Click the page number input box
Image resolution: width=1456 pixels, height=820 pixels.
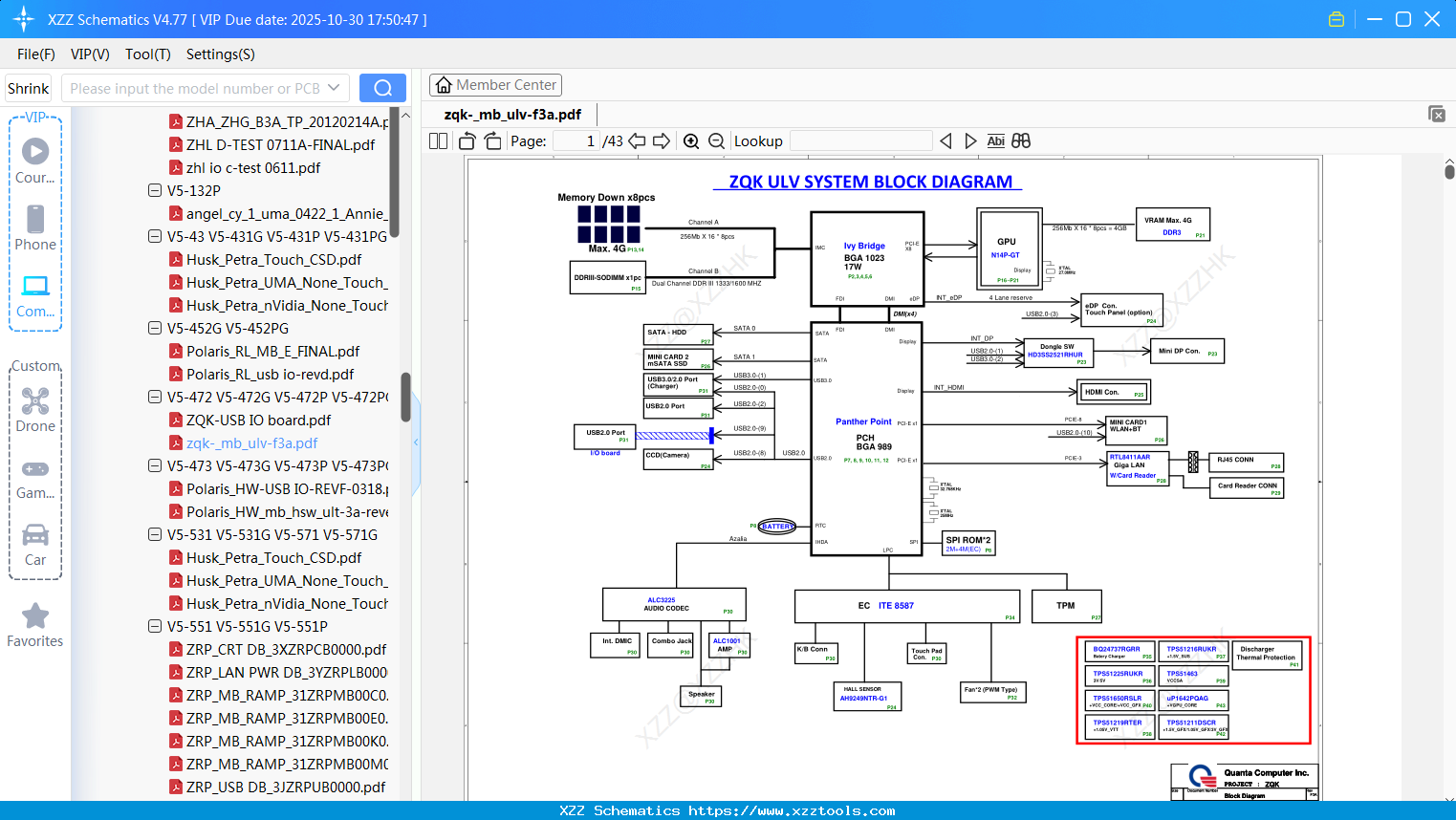pyautogui.click(x=576, y=141)
